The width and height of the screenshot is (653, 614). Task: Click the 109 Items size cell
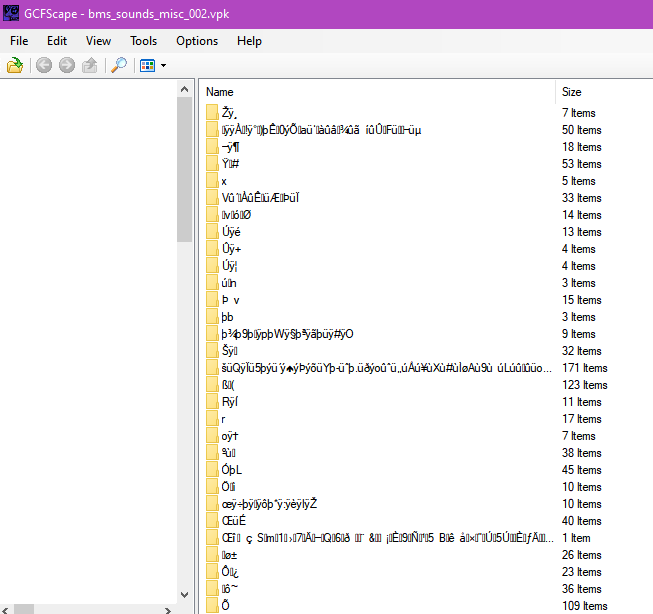pyautogui.click(x=585, y=606)
